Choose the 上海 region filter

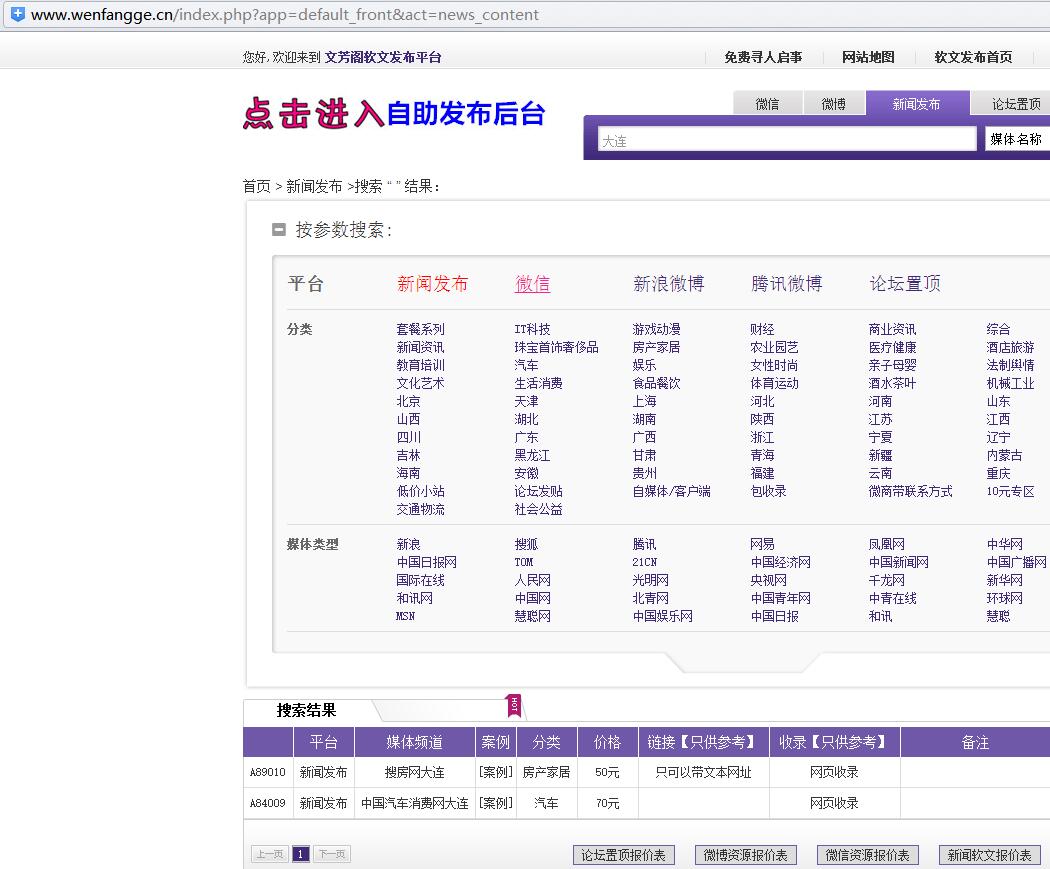(645, 402)
